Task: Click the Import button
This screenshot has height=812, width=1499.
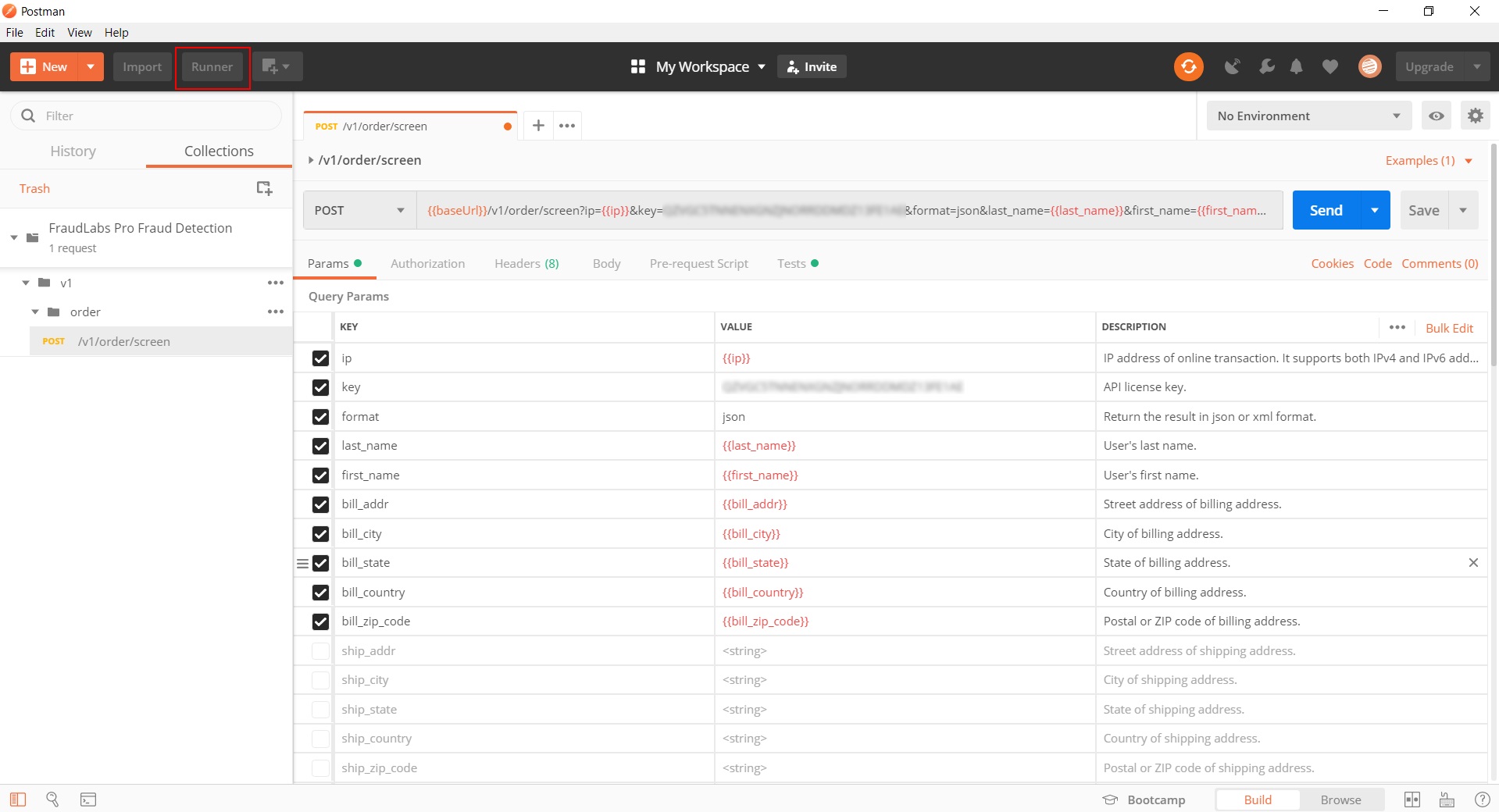Action: [x=142, y=66]
